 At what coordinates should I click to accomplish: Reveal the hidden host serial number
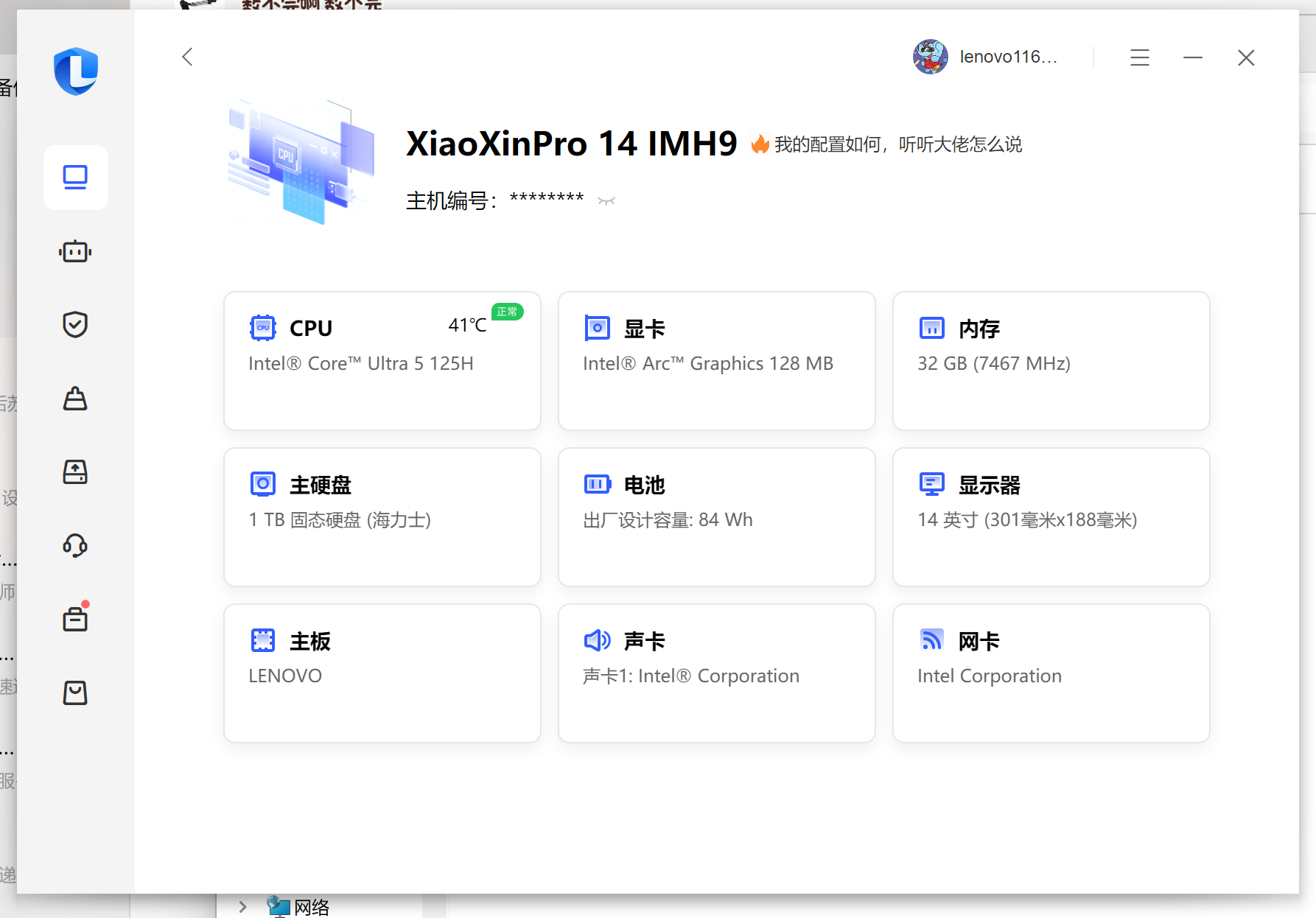point(606,200)
